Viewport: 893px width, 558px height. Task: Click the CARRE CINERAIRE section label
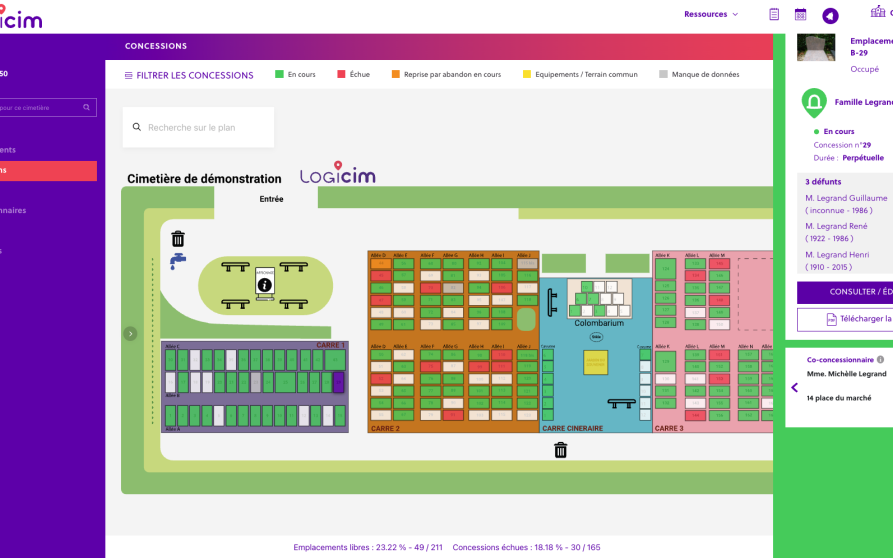pos(572,428)
